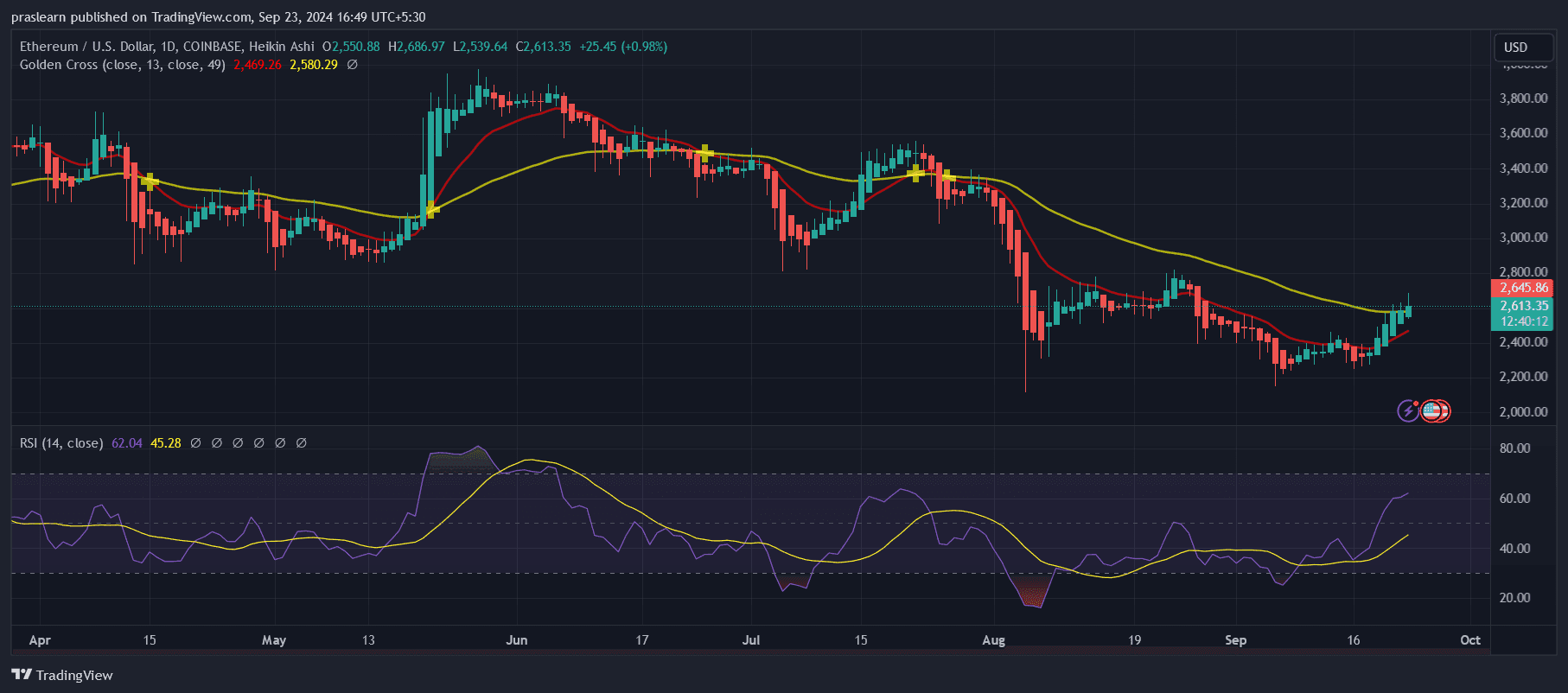
Task: Click the first ∅ symbol after RSI value 45.28
Action: (195, 443)
